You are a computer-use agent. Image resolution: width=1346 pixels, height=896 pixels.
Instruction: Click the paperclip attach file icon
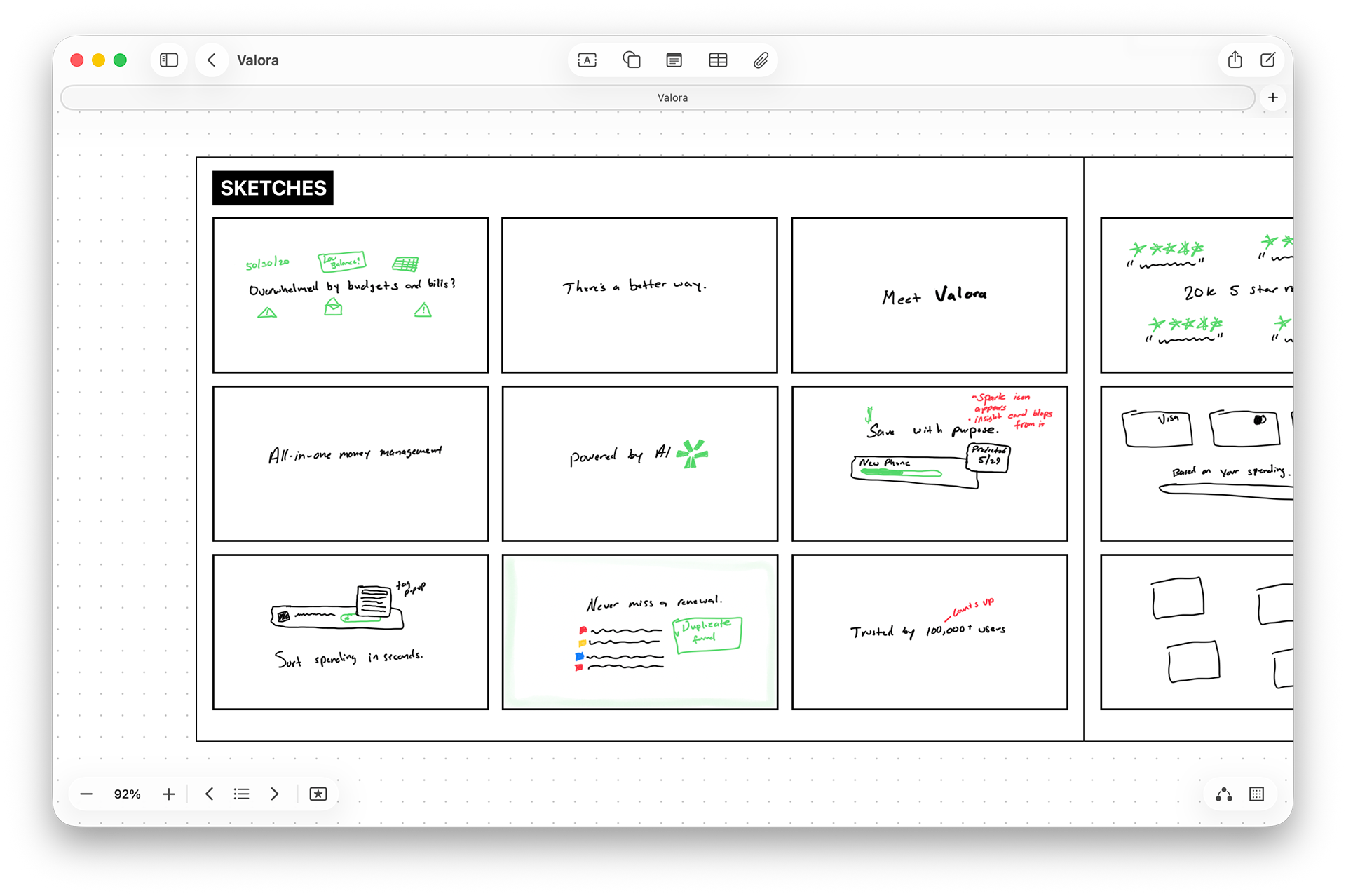[x=761, y=60]
